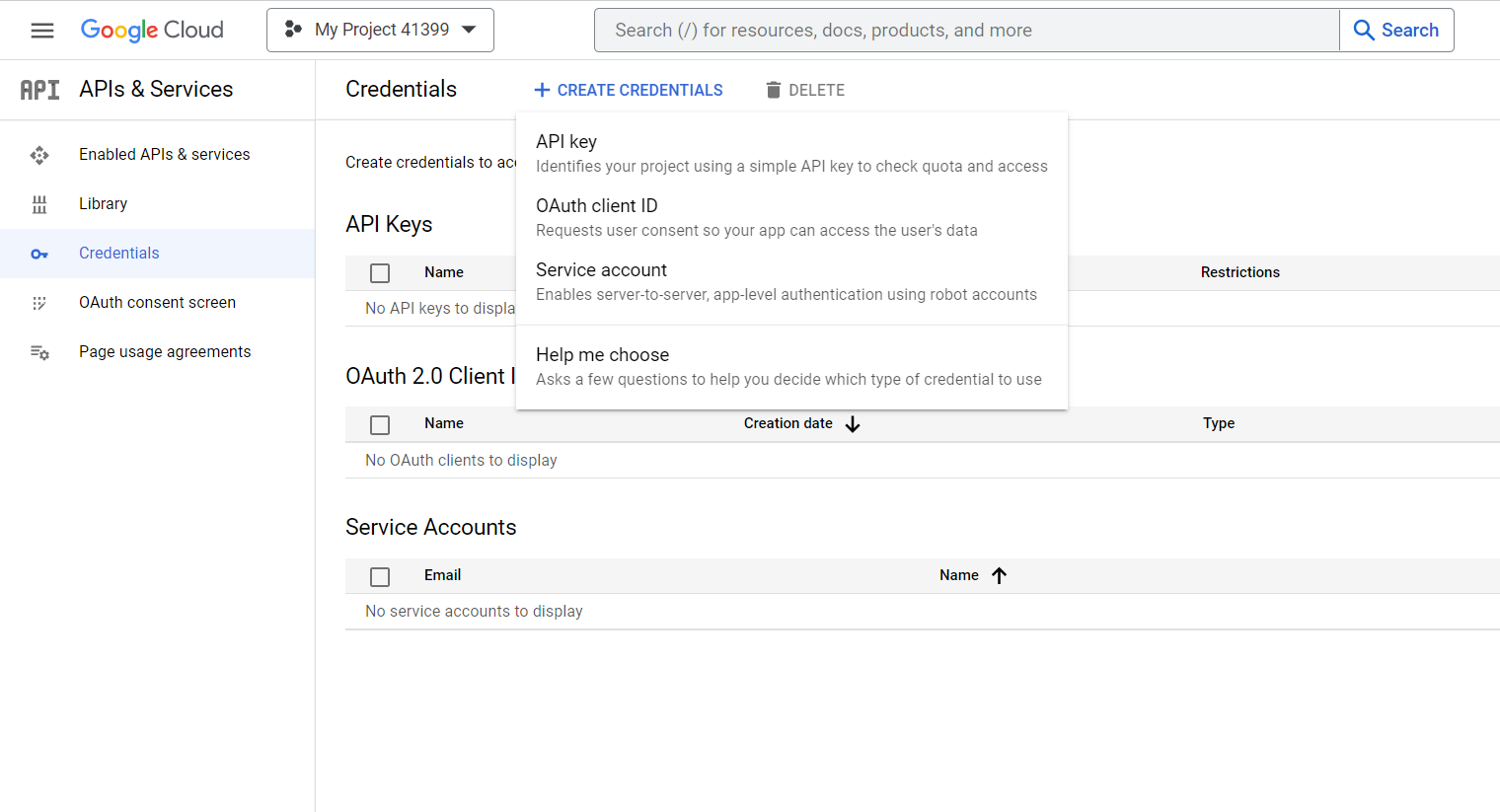Click 'No OAuth clients to display' text
This screenshot has height=812, width=1500.
[x=461, y=460]
